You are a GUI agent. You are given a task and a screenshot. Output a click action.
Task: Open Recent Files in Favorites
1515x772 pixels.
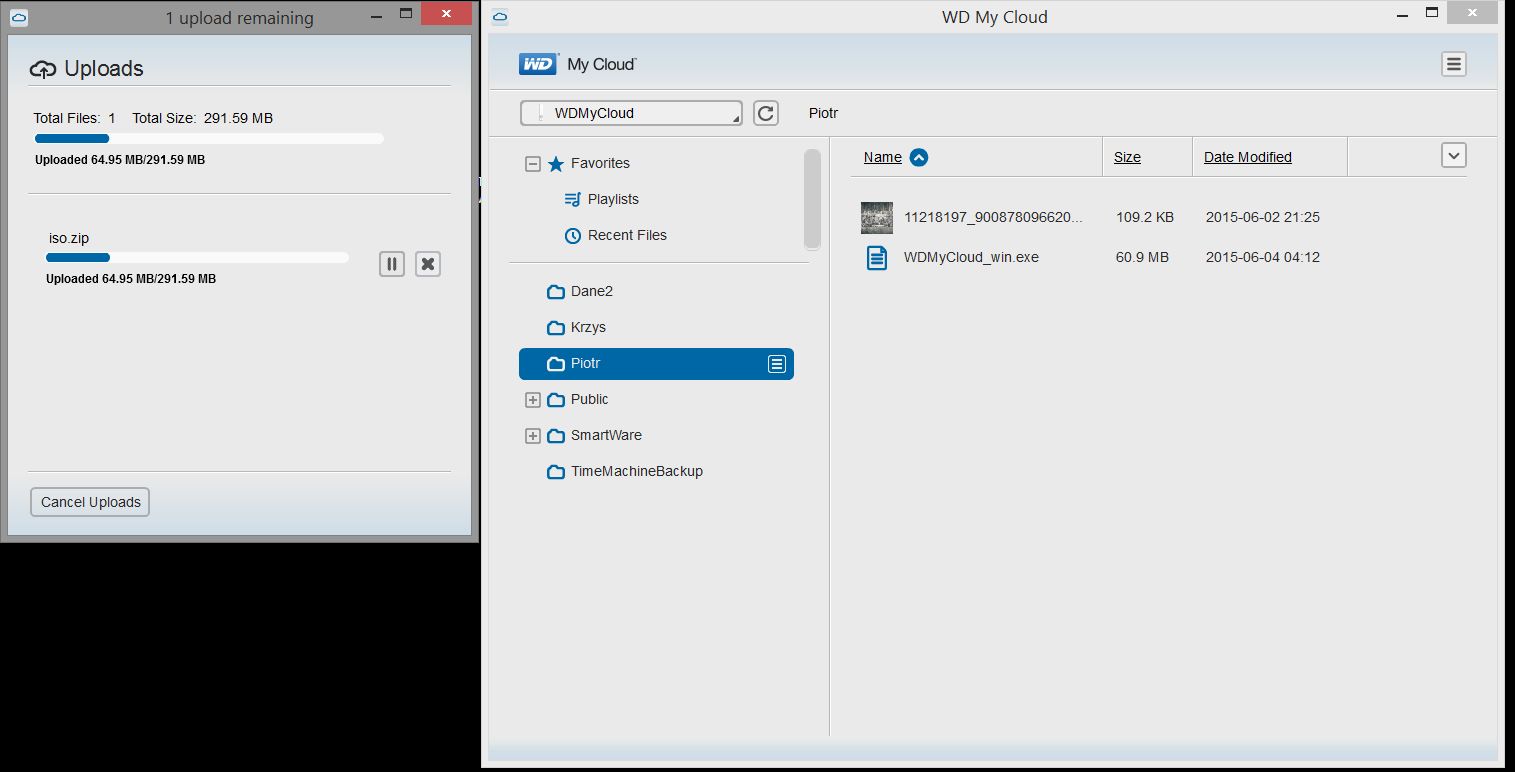627,235
